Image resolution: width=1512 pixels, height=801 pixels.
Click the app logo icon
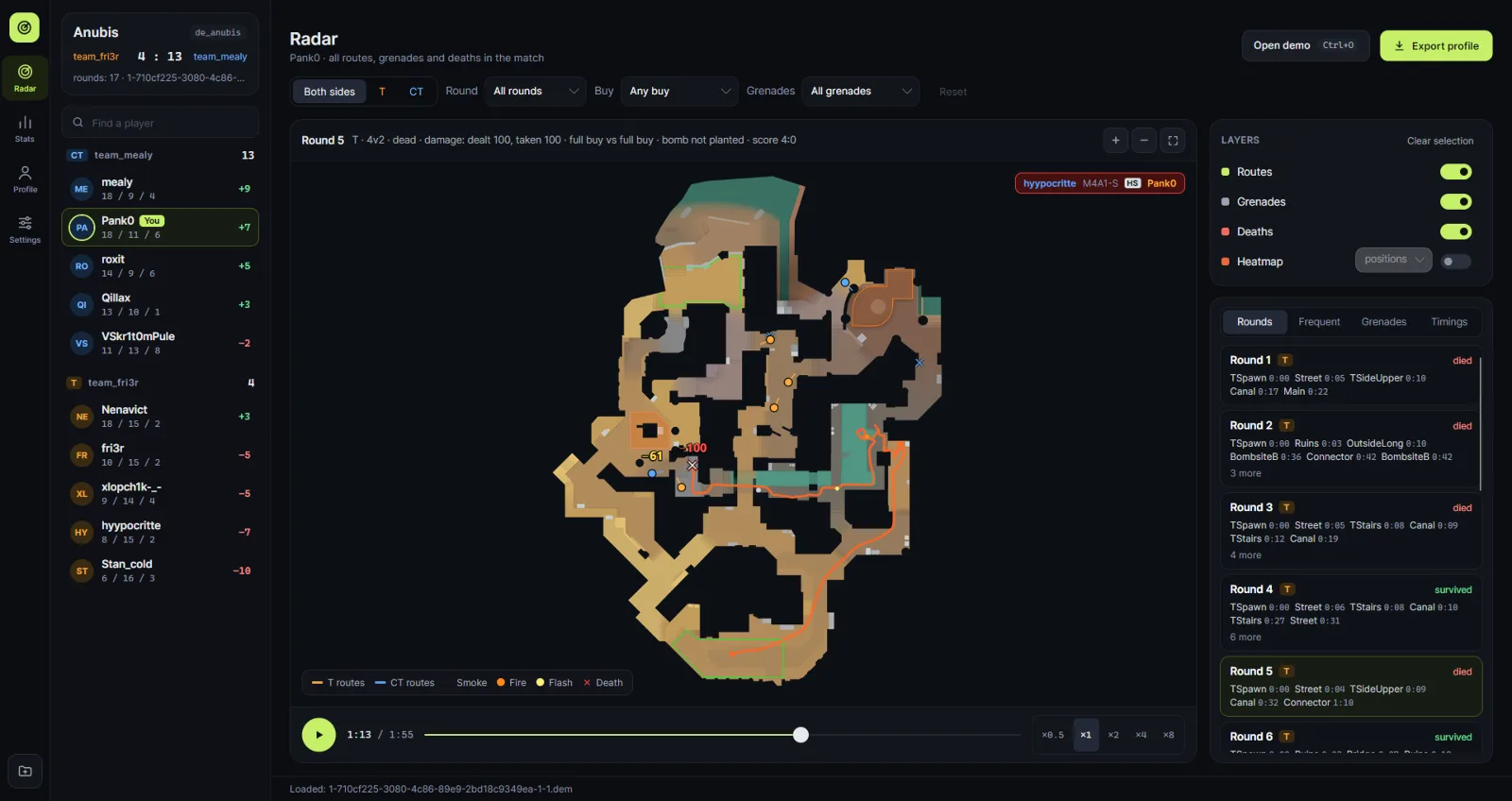click(x=25, y=27)
